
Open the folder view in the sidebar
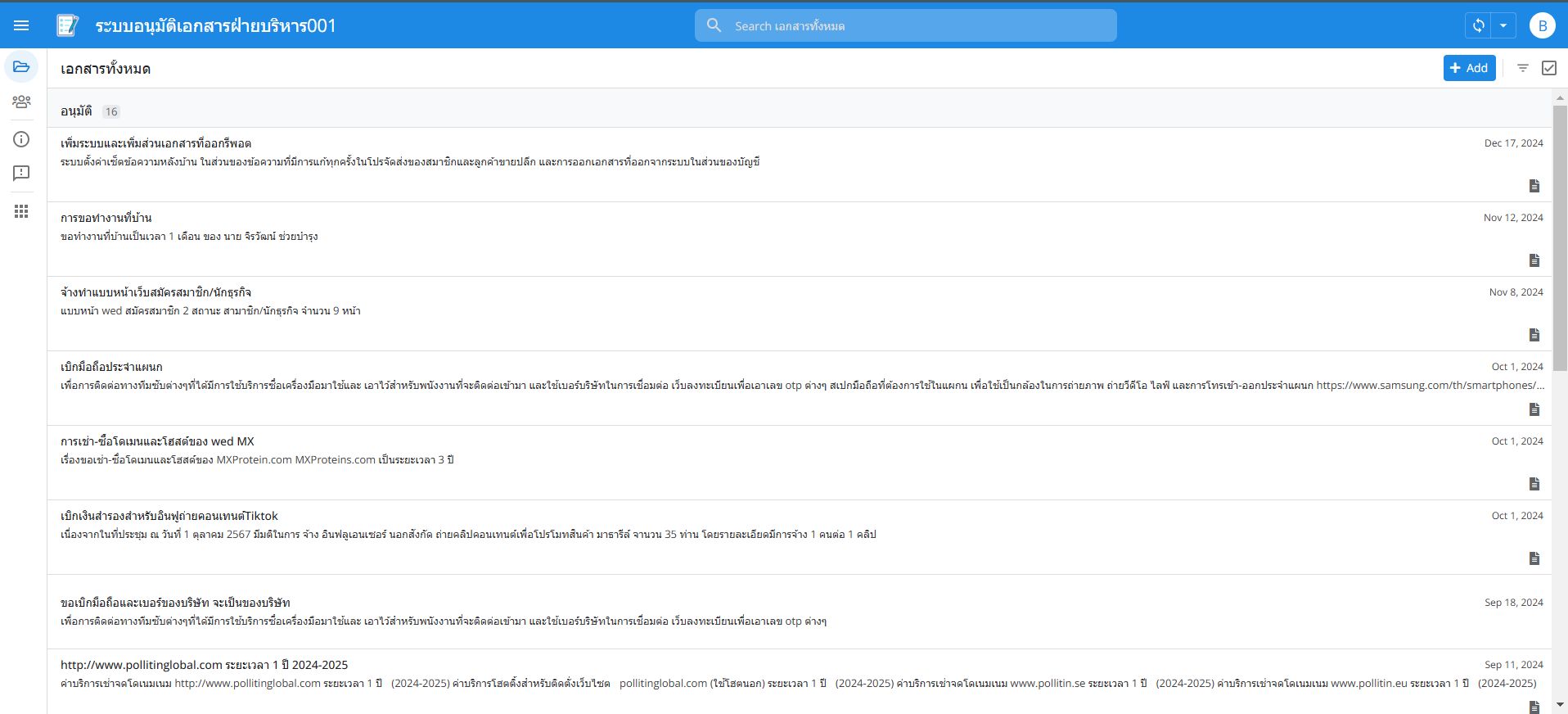(21, 66)
